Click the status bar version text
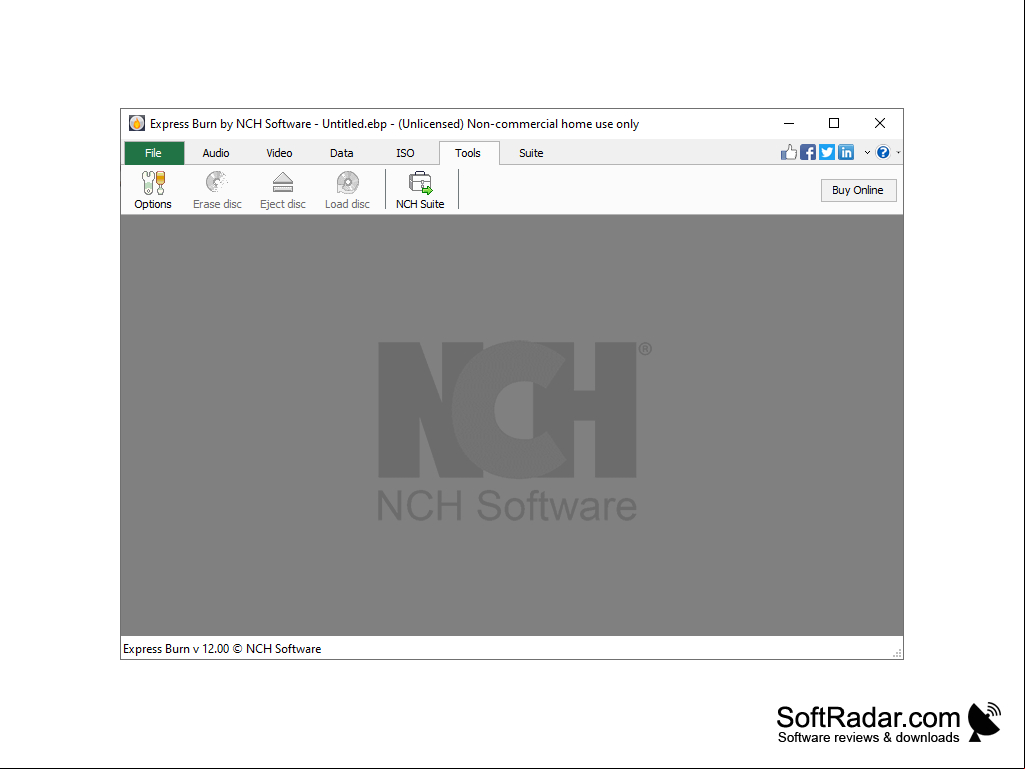The image size is (1025, 769). [222, 649]
